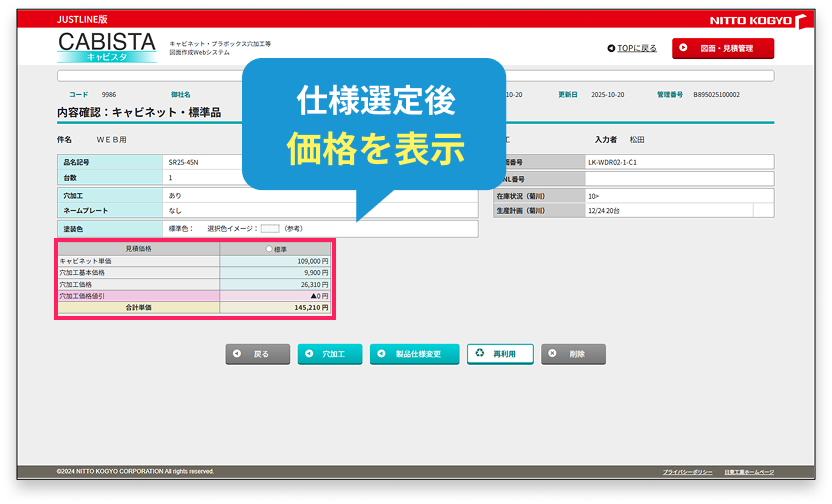832x504 pixels.
Task: Click the NITTO KOGYO logo
Action: (758, 21)
